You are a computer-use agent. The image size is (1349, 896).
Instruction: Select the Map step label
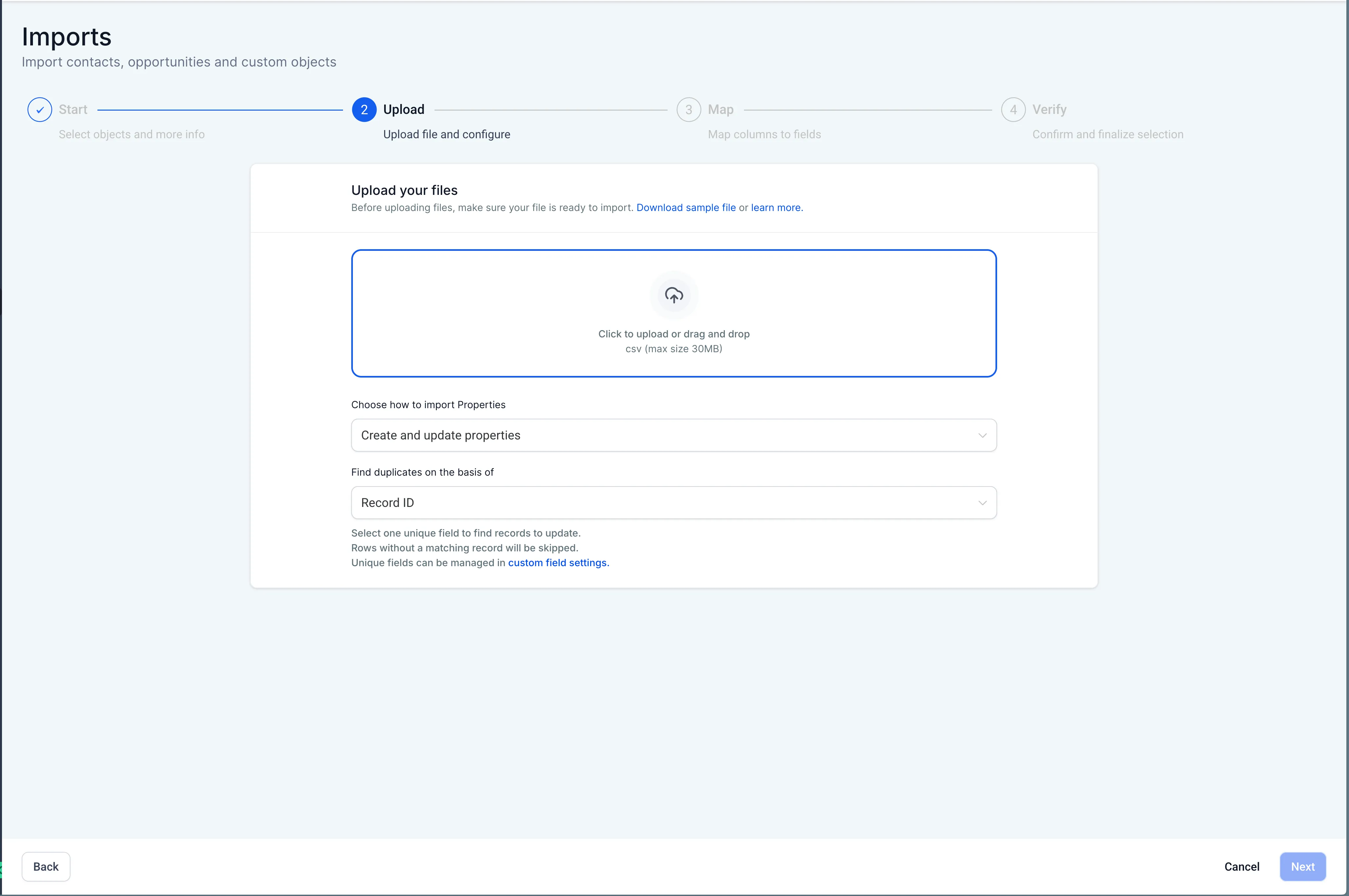click(721, 110)
